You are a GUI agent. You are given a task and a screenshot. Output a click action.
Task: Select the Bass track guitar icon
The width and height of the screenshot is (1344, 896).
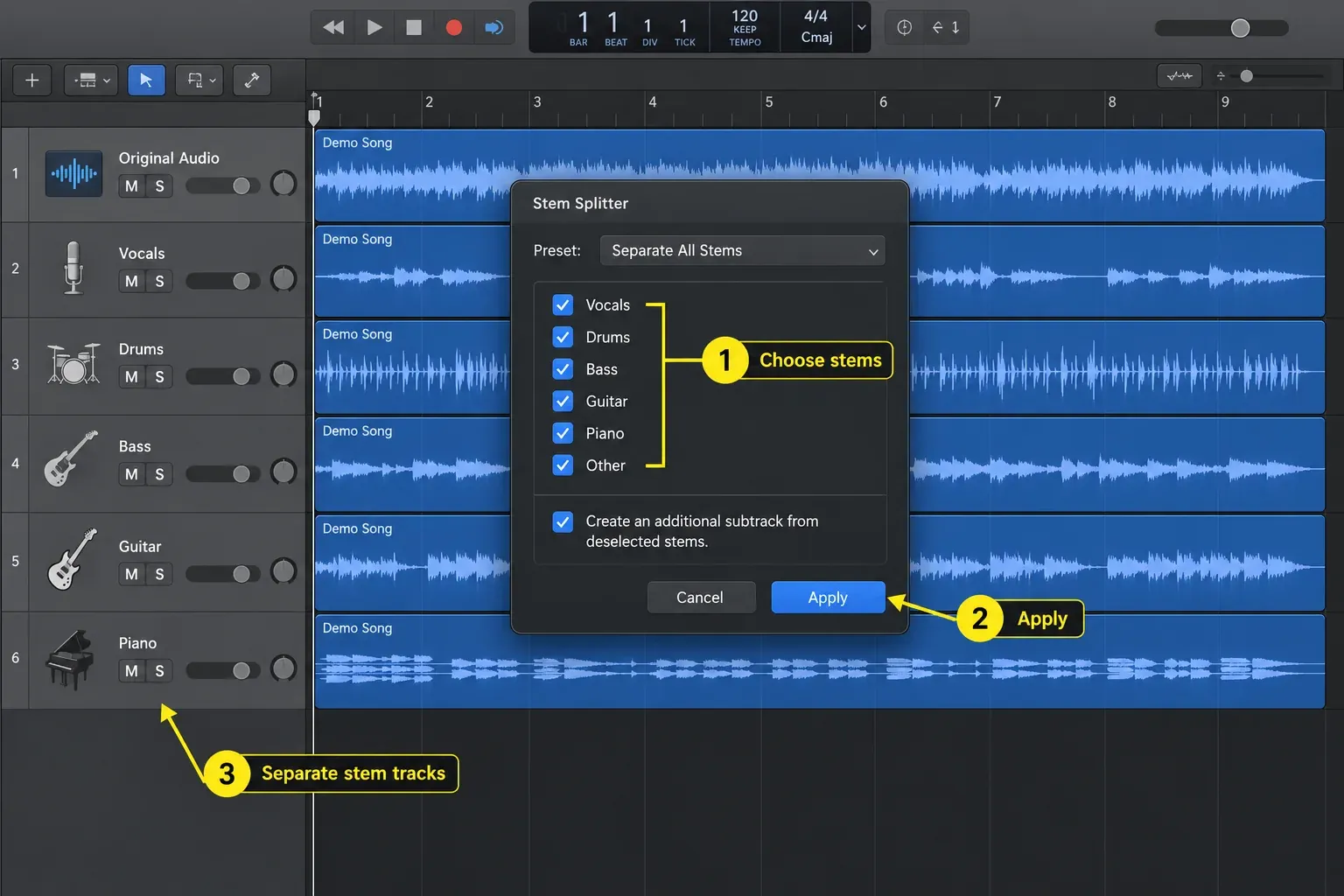coord(71,458)
